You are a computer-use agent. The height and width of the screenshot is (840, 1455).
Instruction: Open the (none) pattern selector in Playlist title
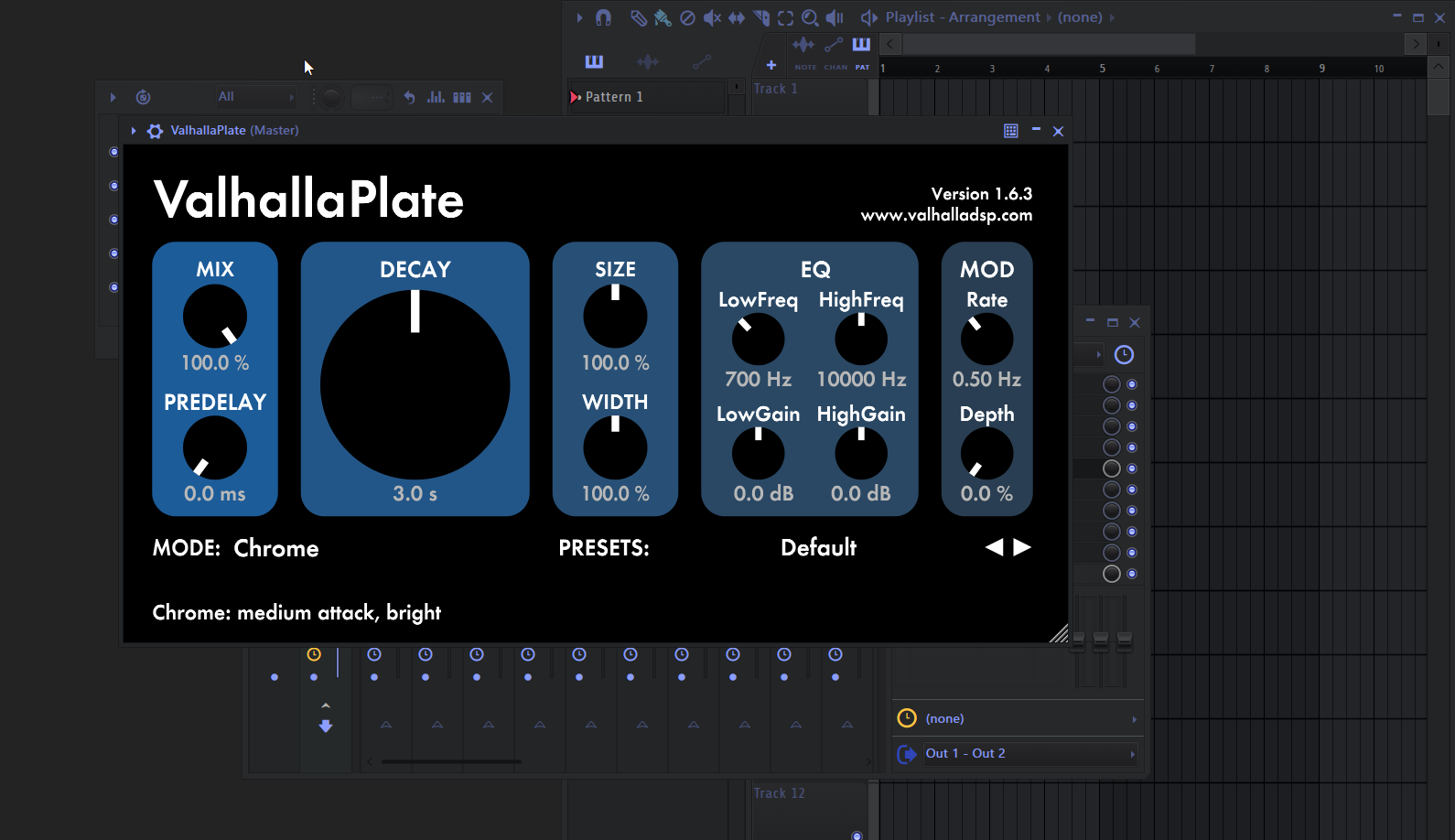point(1080,17)
